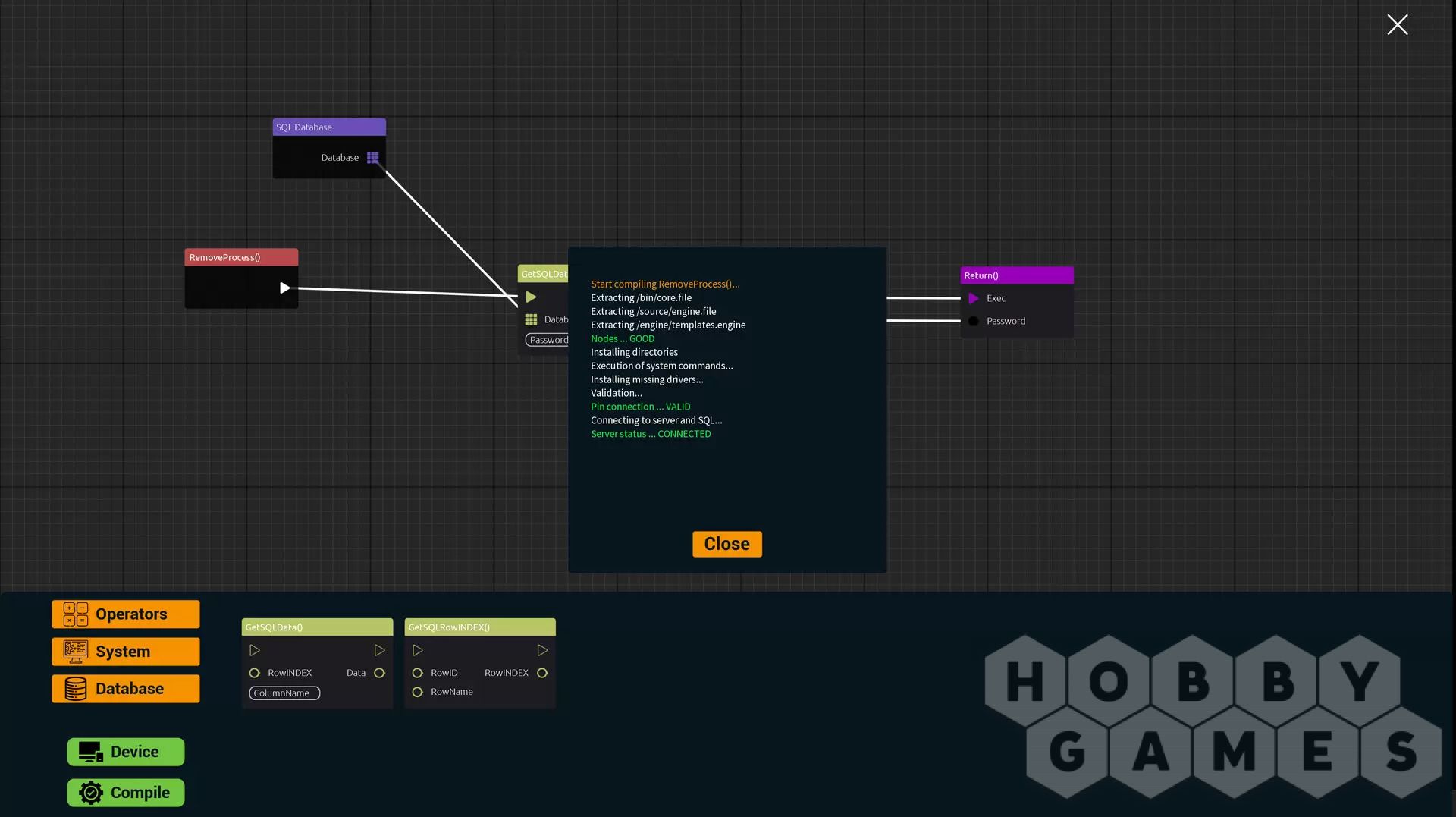Click the ColumnName input field in palette
Screen dimensions: 1456x817
tap(284, 693)
